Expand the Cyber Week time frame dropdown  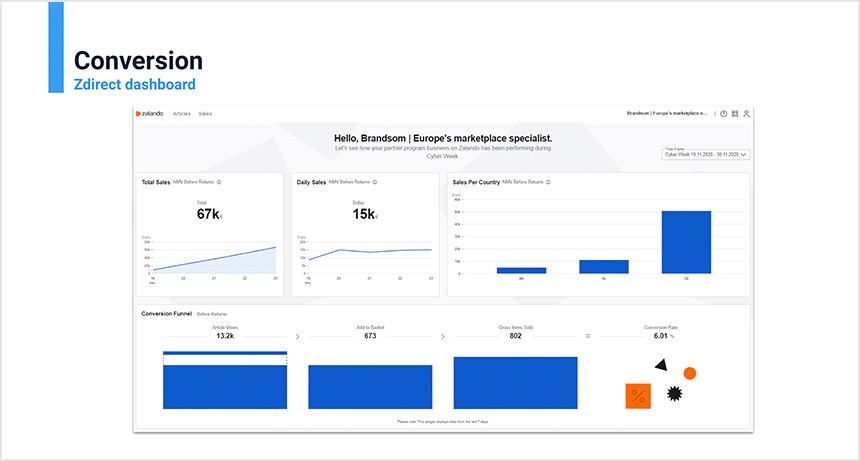pyautogui.click(x=705, y=154)
